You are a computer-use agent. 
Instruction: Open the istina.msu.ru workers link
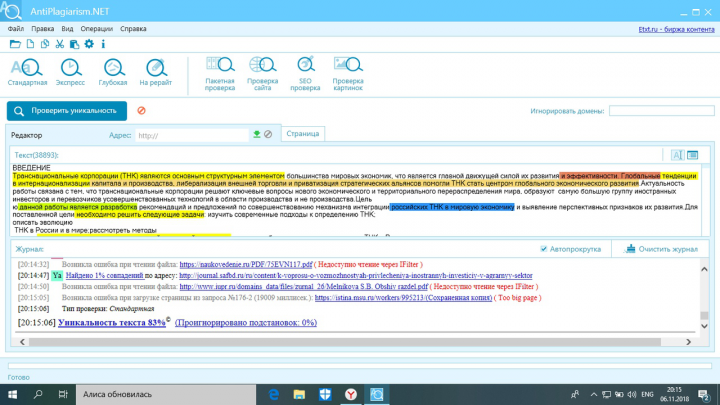403,298
